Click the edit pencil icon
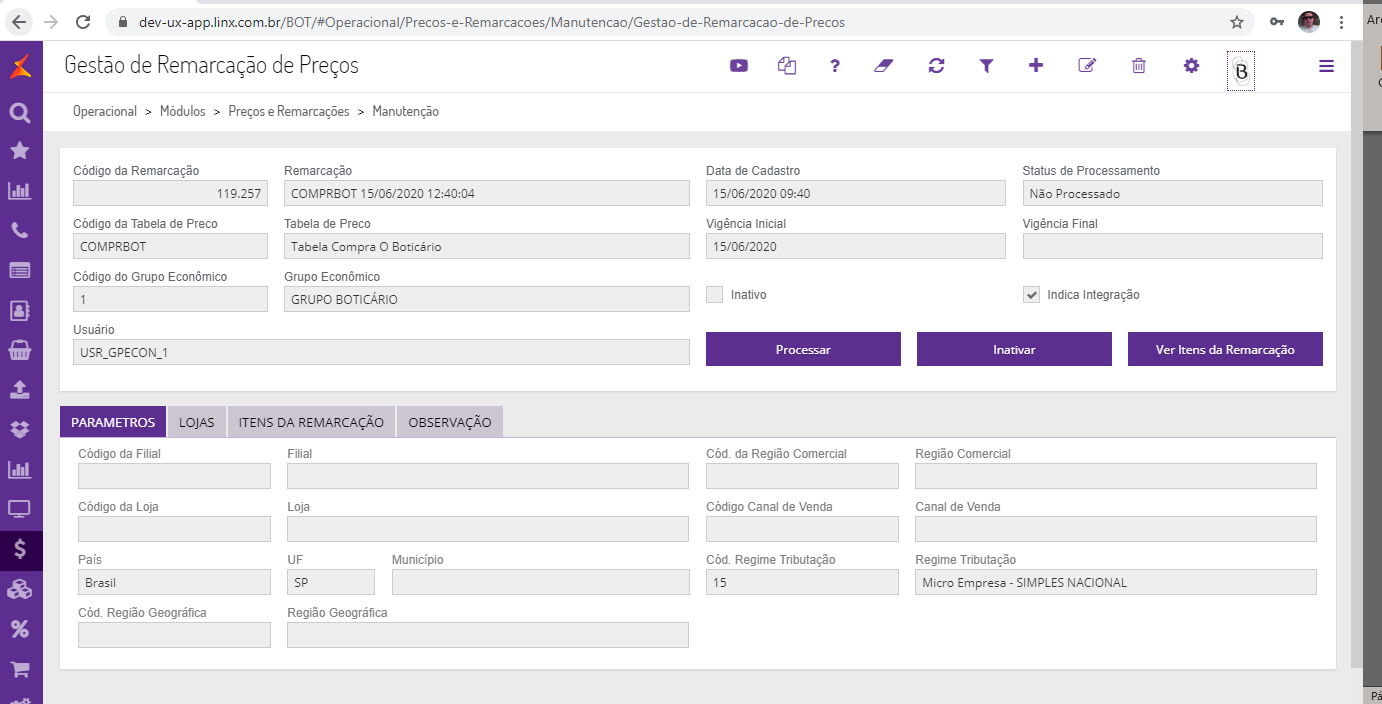Screen dimensions: 1382x704 point(1087,66)
